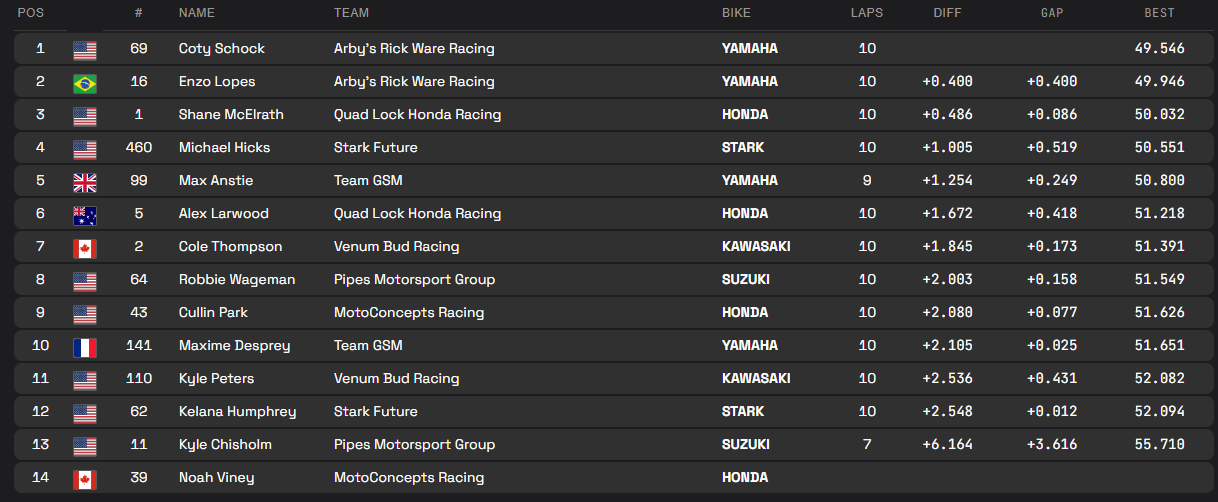Click the GAP column header
Image resolution: width=1218 pixels, height=502 pixels.
pyautogui.click(x=1051, y=13)
